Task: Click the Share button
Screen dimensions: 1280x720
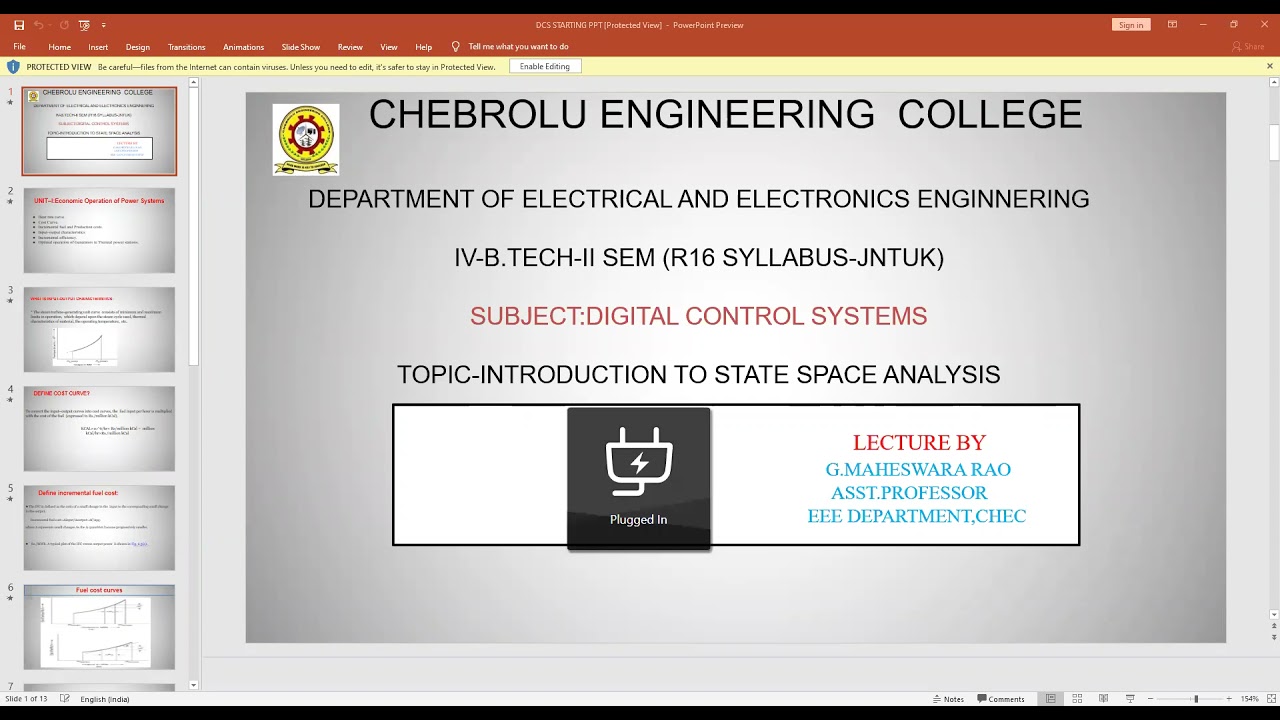Action: [1249, 47]
